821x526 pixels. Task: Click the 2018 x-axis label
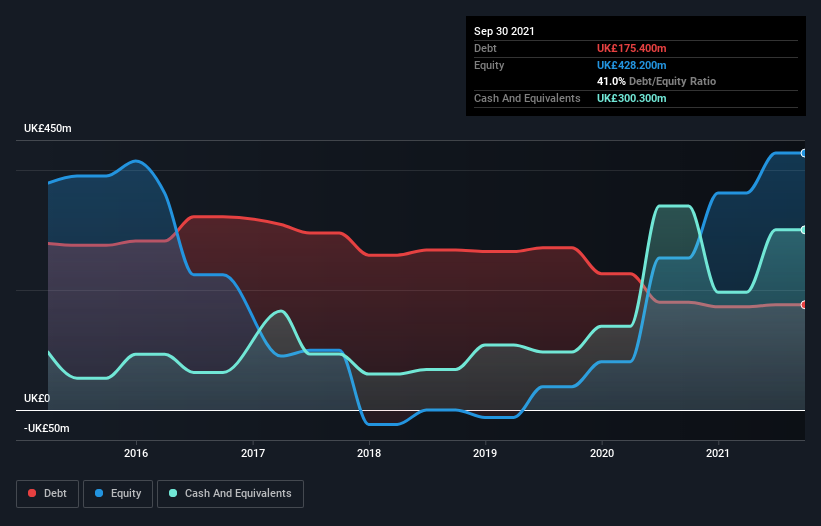(369, 453)
